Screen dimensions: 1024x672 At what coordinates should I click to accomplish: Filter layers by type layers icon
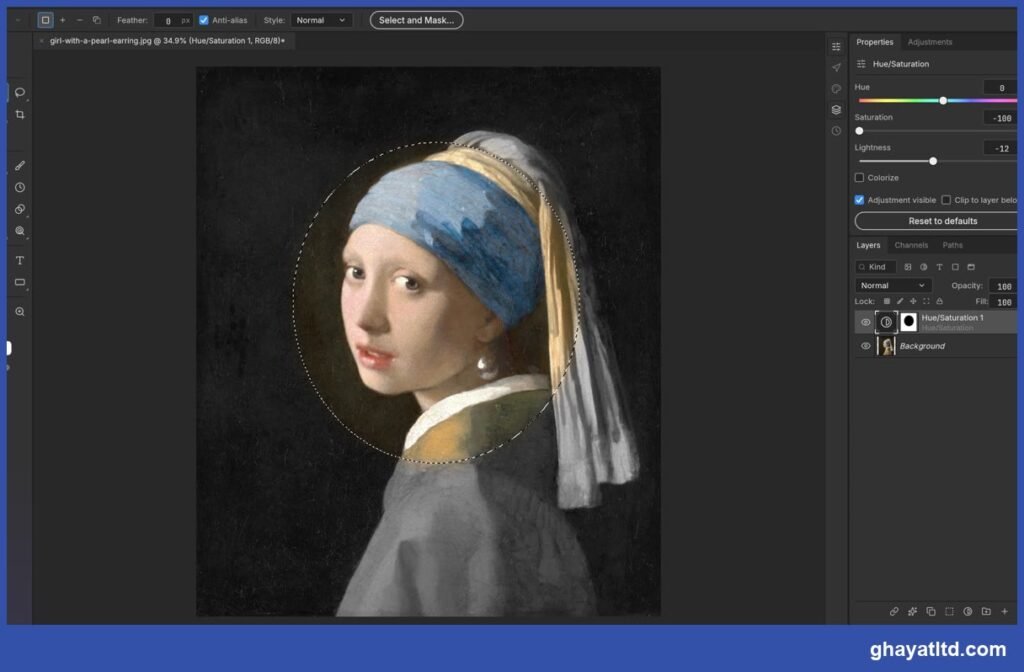[x=939, y=267]
